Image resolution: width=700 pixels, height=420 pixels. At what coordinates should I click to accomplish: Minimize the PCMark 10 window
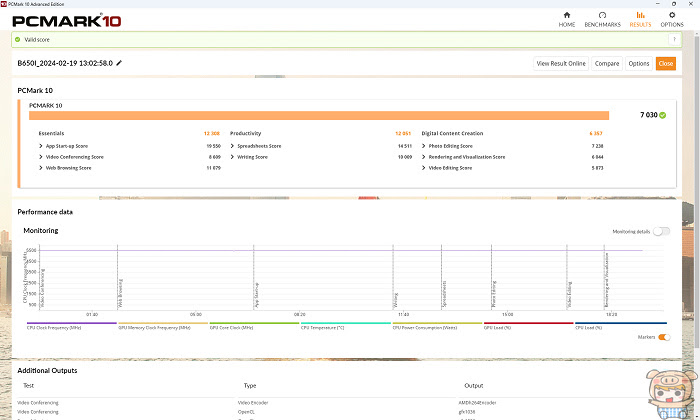point(658,4)
